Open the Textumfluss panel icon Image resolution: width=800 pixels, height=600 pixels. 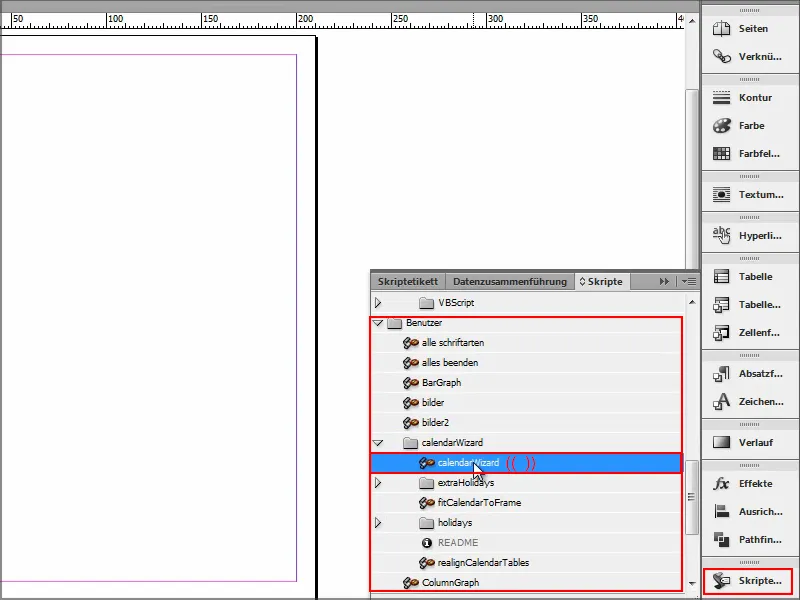[721, 194]
